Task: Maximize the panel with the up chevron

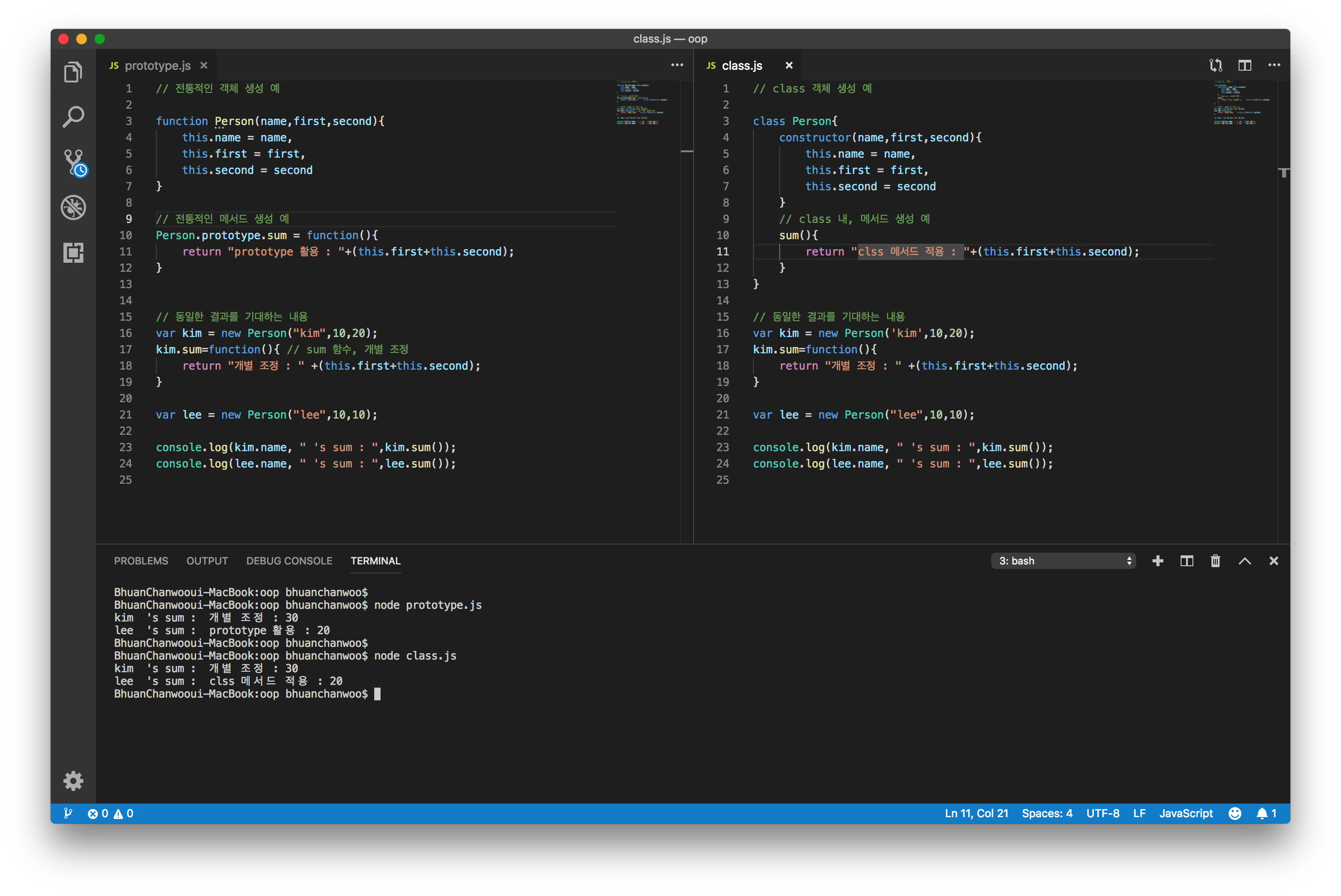Action: [x=1245, y=561]
